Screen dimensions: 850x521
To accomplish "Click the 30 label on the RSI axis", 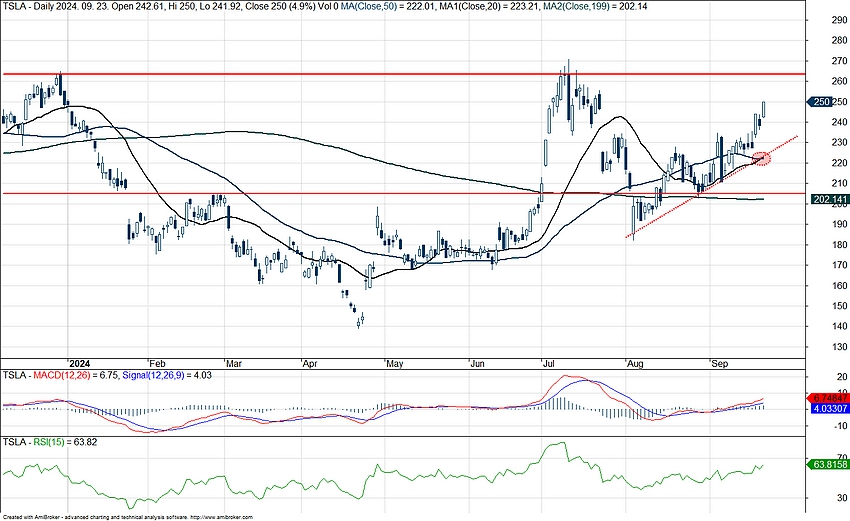I will click(842, 498).
